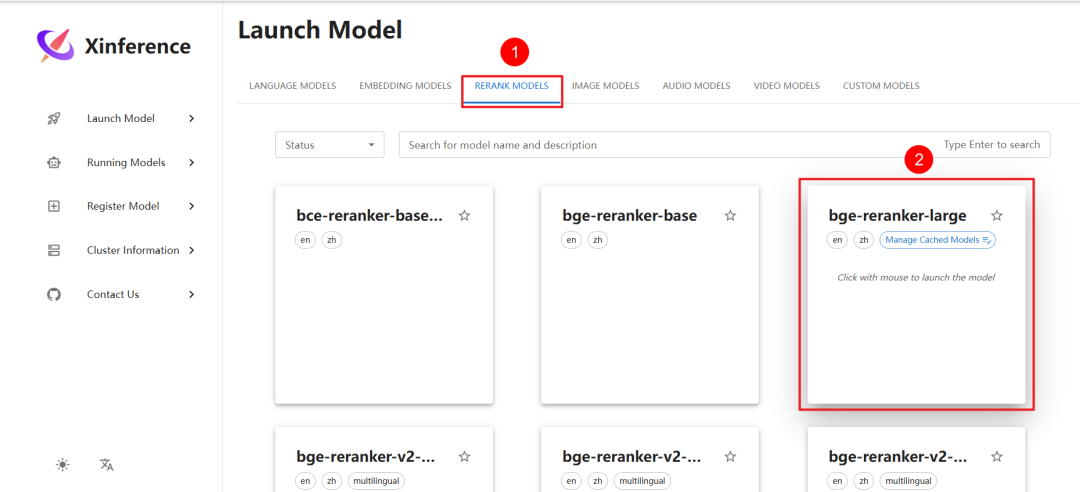The height and width of the screenshot is (492, 1080).
Task: Open the language translation icon
Action: point(106,464)
